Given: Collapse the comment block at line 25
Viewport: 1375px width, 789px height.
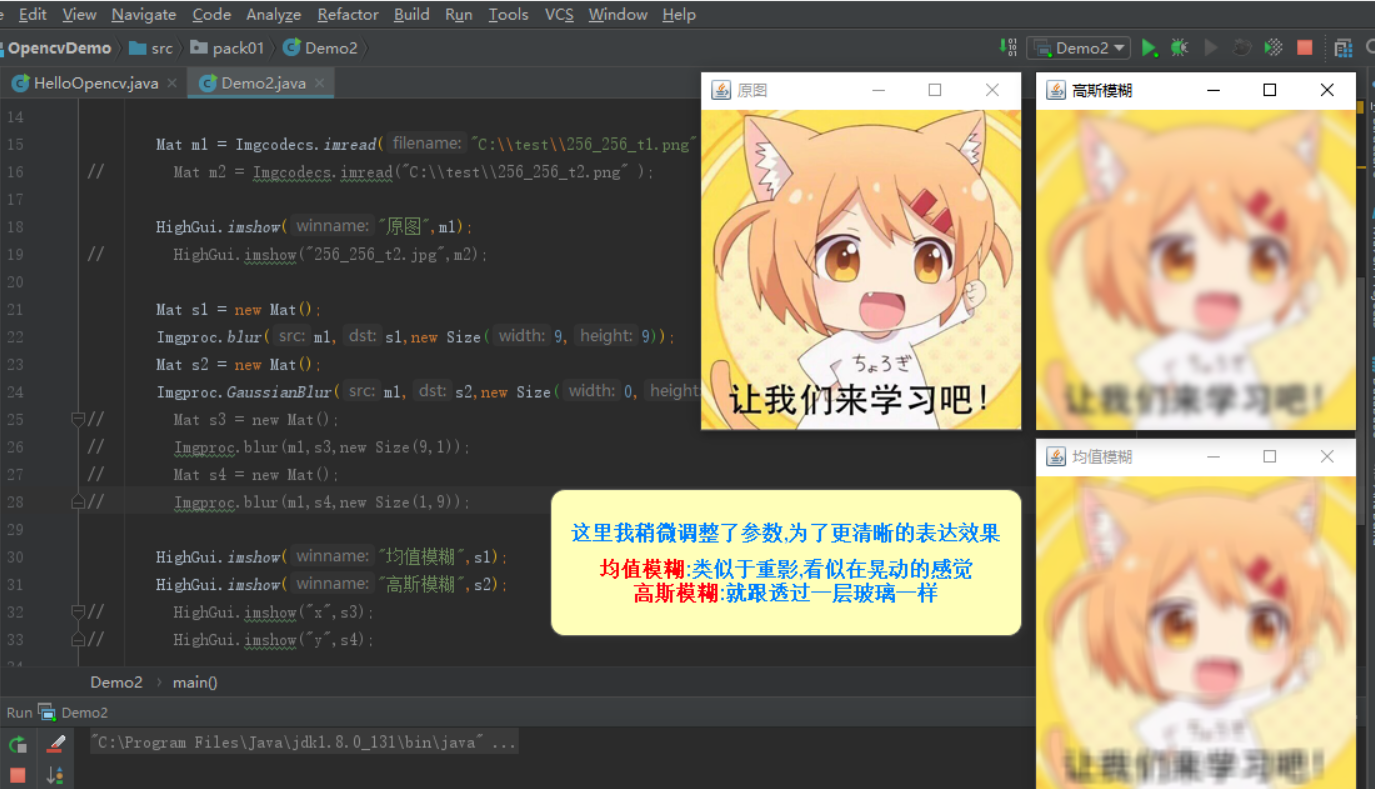Looking at the screenshot, I should coord(78,419).
